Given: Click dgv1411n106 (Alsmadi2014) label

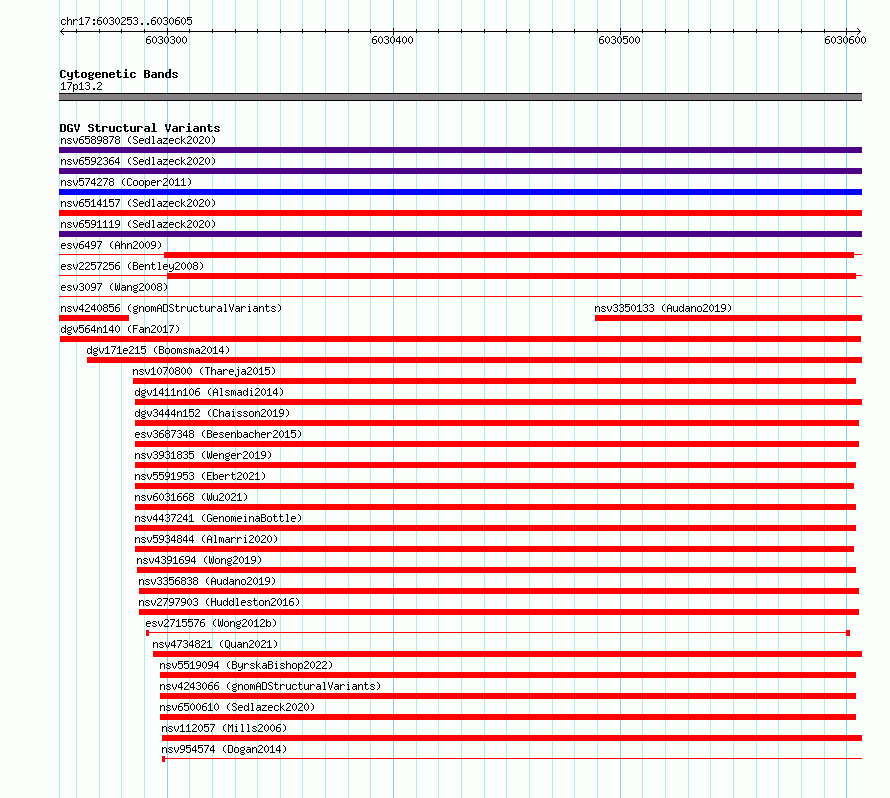Looking at the screenshot, I should click(209, 392).
